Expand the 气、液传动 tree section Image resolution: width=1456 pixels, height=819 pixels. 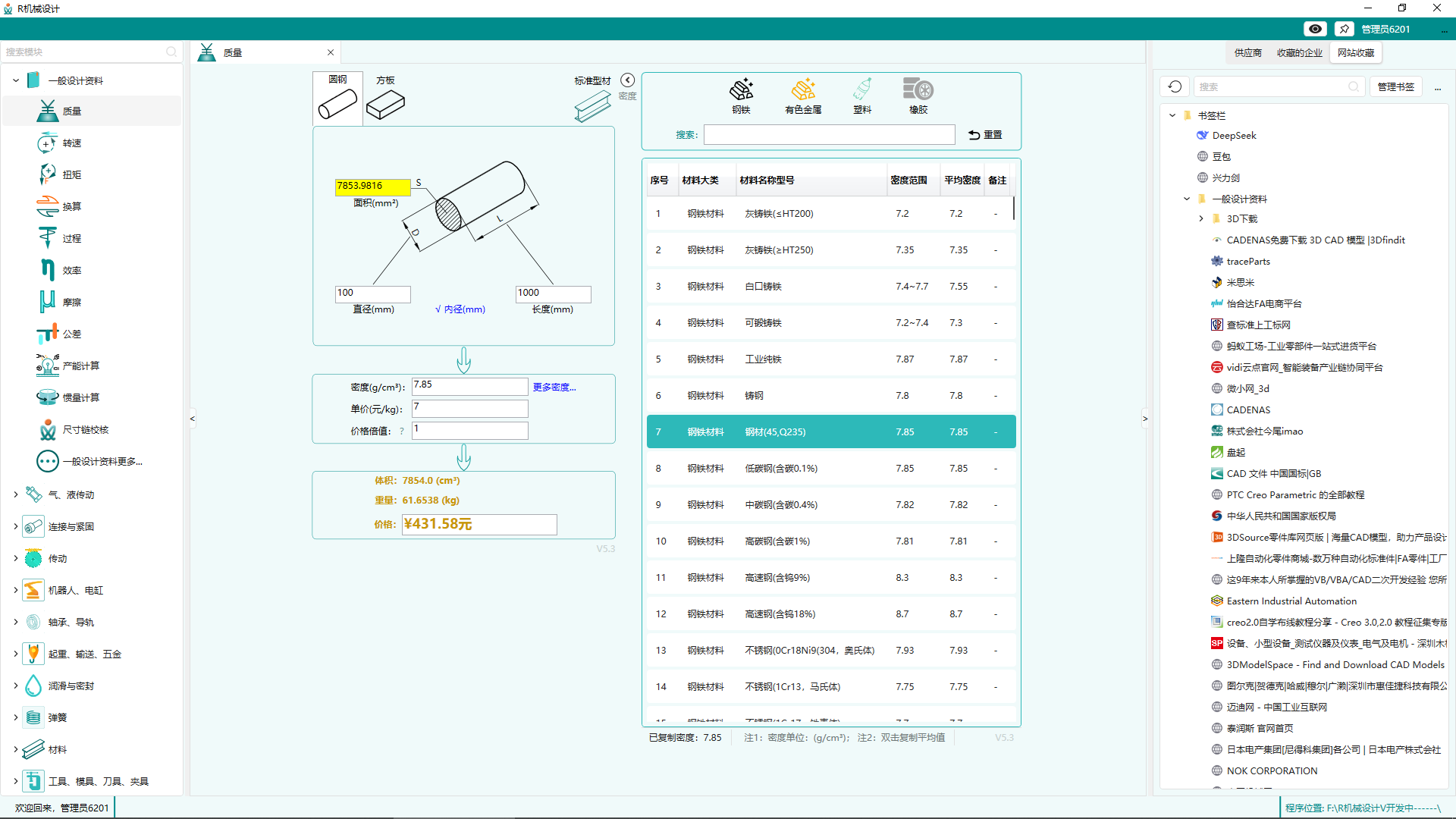point(16,494)
